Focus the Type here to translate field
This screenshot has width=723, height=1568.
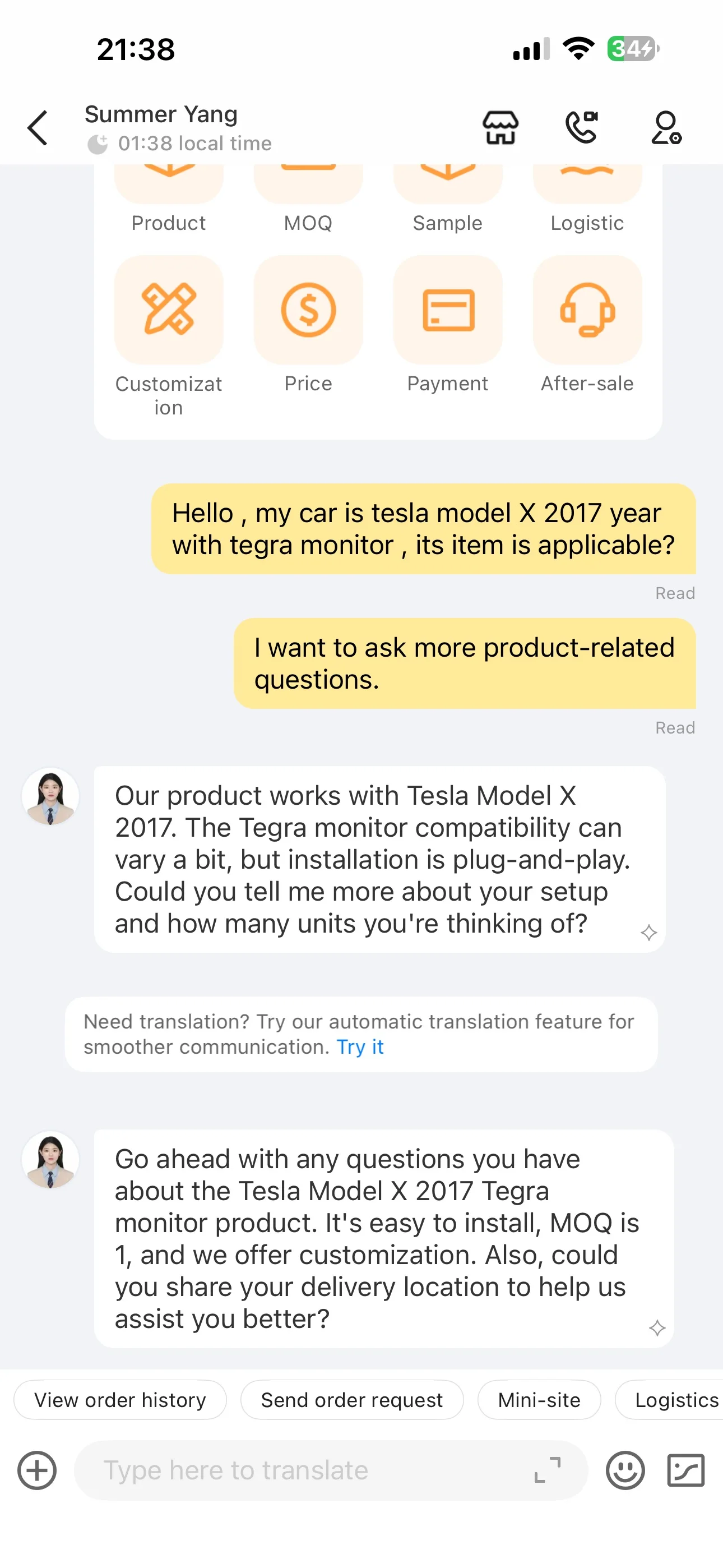[x=304, y=1470]
